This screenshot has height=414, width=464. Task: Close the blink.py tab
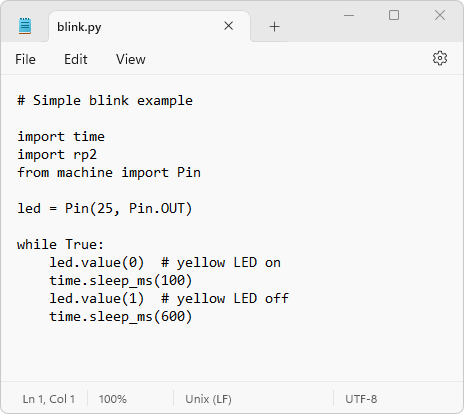[228, 26]
